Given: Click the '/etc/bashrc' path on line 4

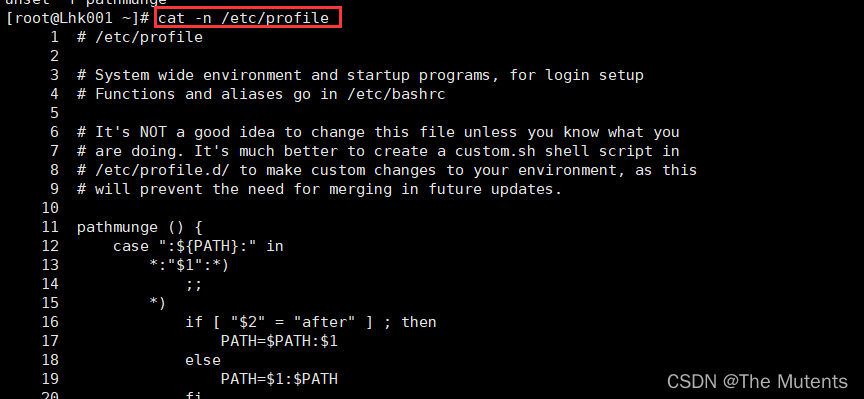Looking at the screenshot, I should [395, 94].
